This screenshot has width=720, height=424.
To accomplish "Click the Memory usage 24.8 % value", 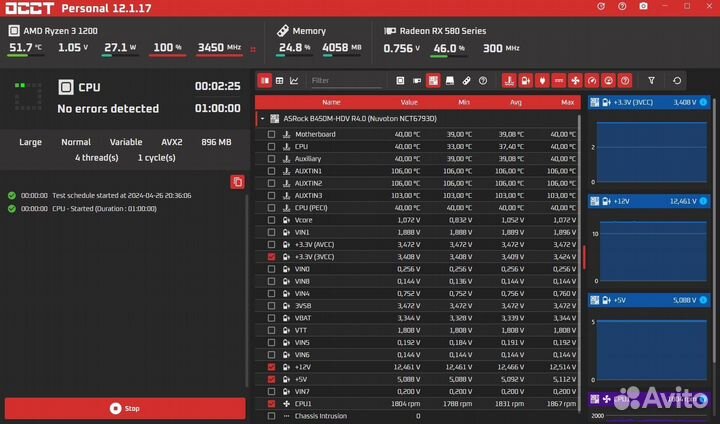I will [294, 47].
